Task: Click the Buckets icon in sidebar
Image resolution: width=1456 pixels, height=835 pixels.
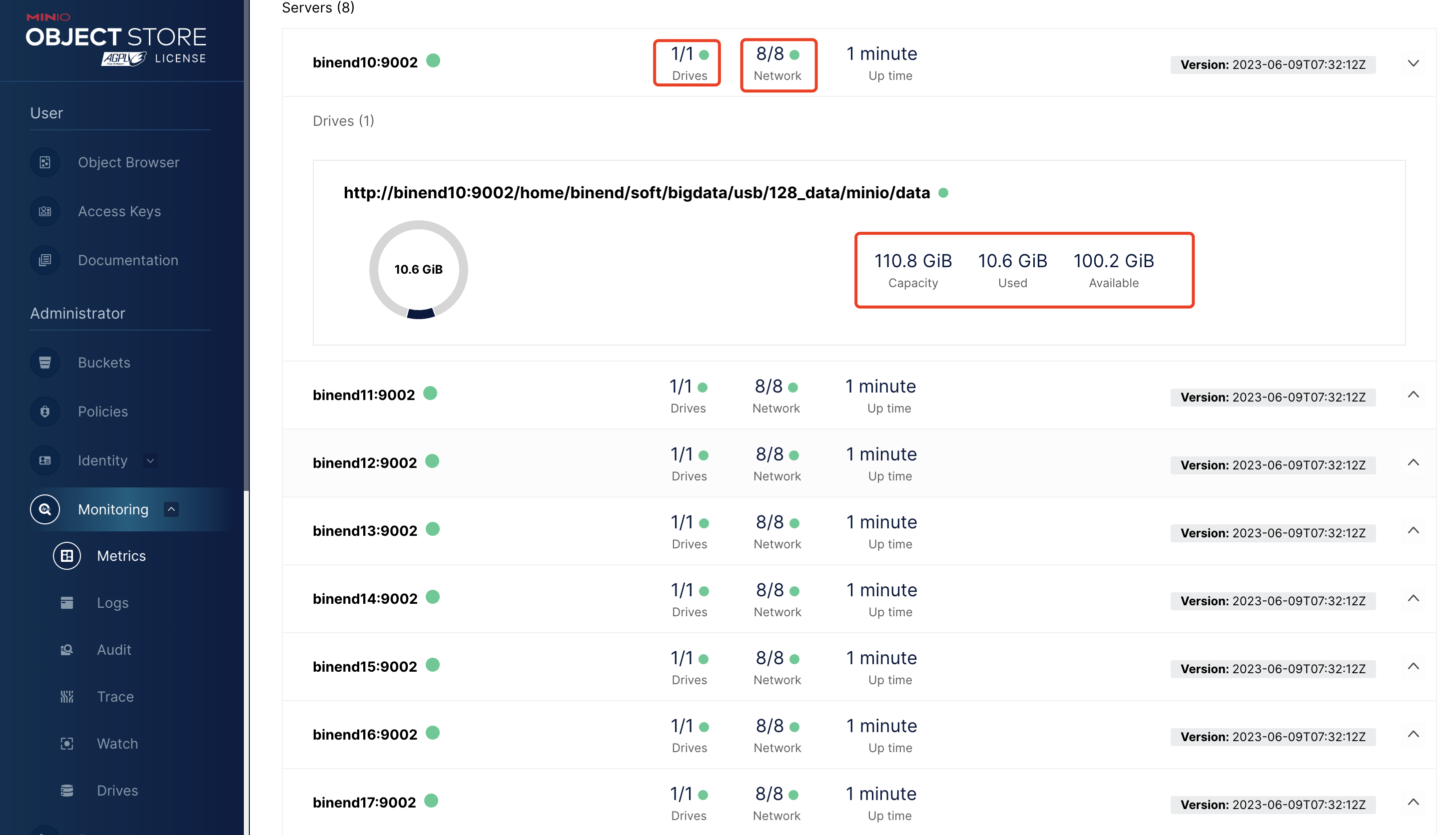Action: pyautogui.click(x=45, y=363)
